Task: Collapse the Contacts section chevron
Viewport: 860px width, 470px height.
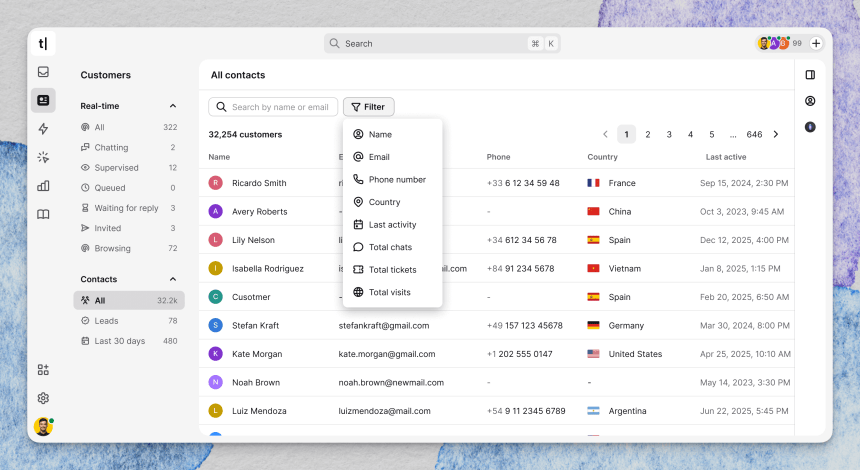Action: 173,279
